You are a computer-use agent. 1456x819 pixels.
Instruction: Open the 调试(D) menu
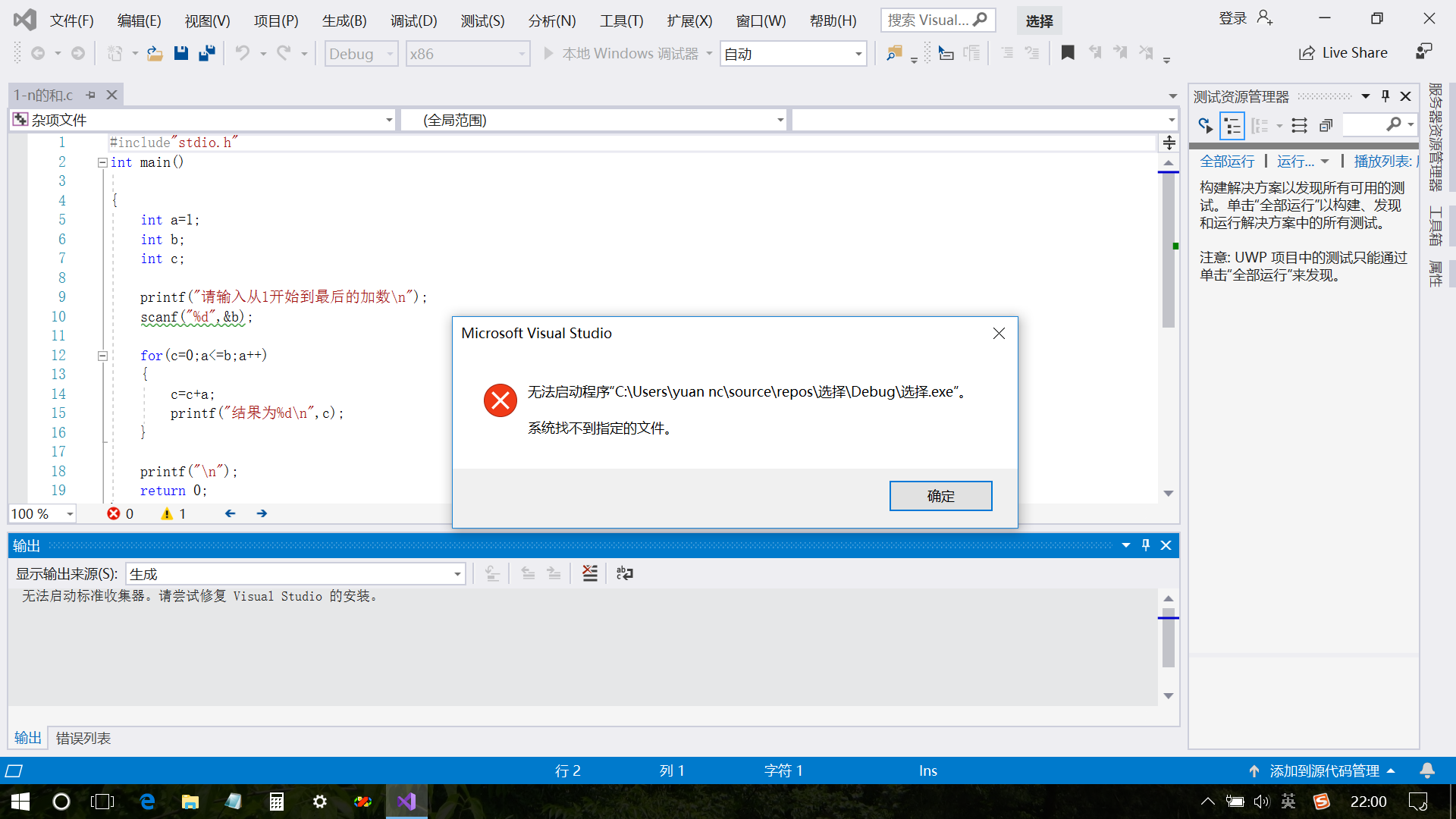413,20
